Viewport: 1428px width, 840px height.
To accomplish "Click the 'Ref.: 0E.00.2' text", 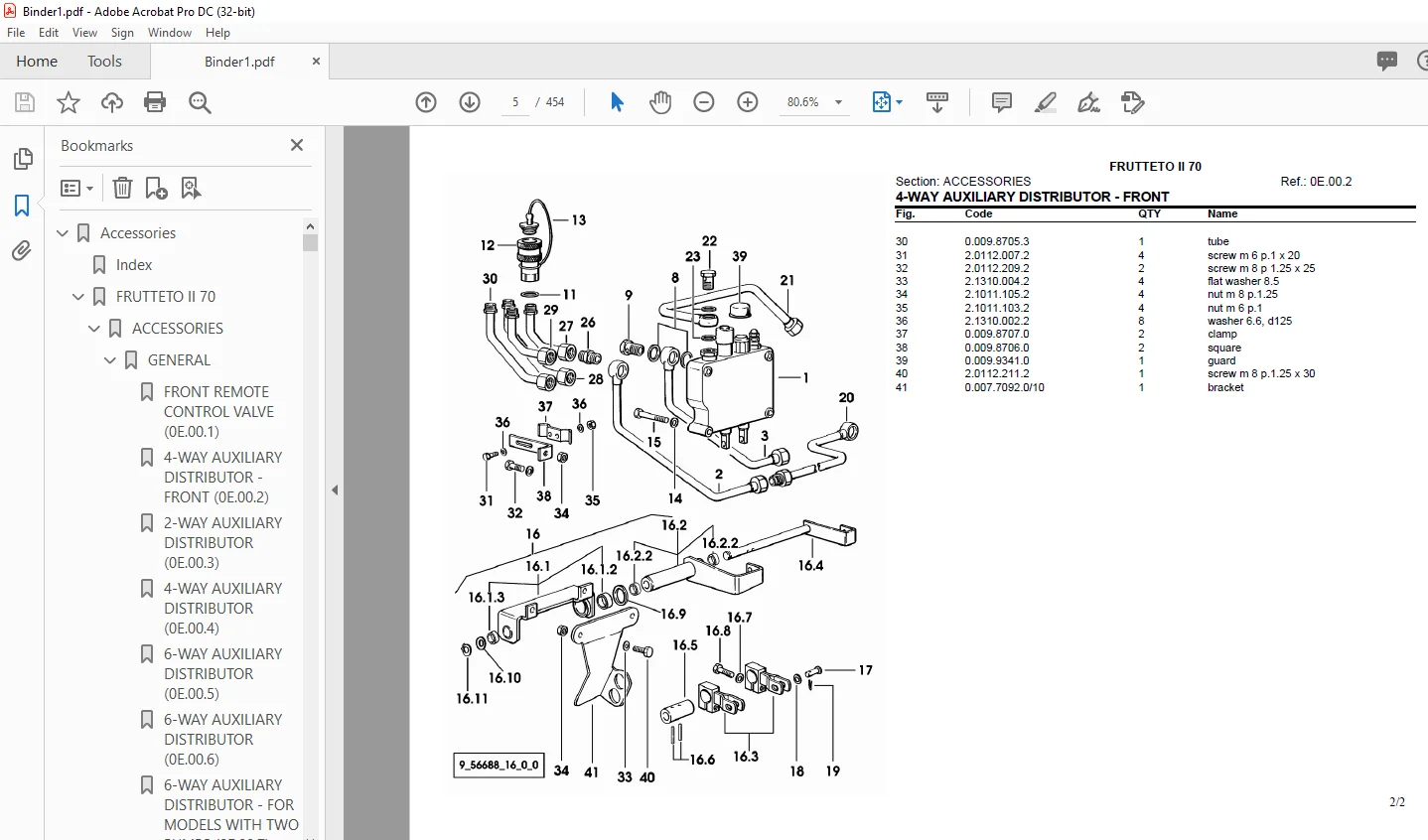I will click(x=1316, y=182).
